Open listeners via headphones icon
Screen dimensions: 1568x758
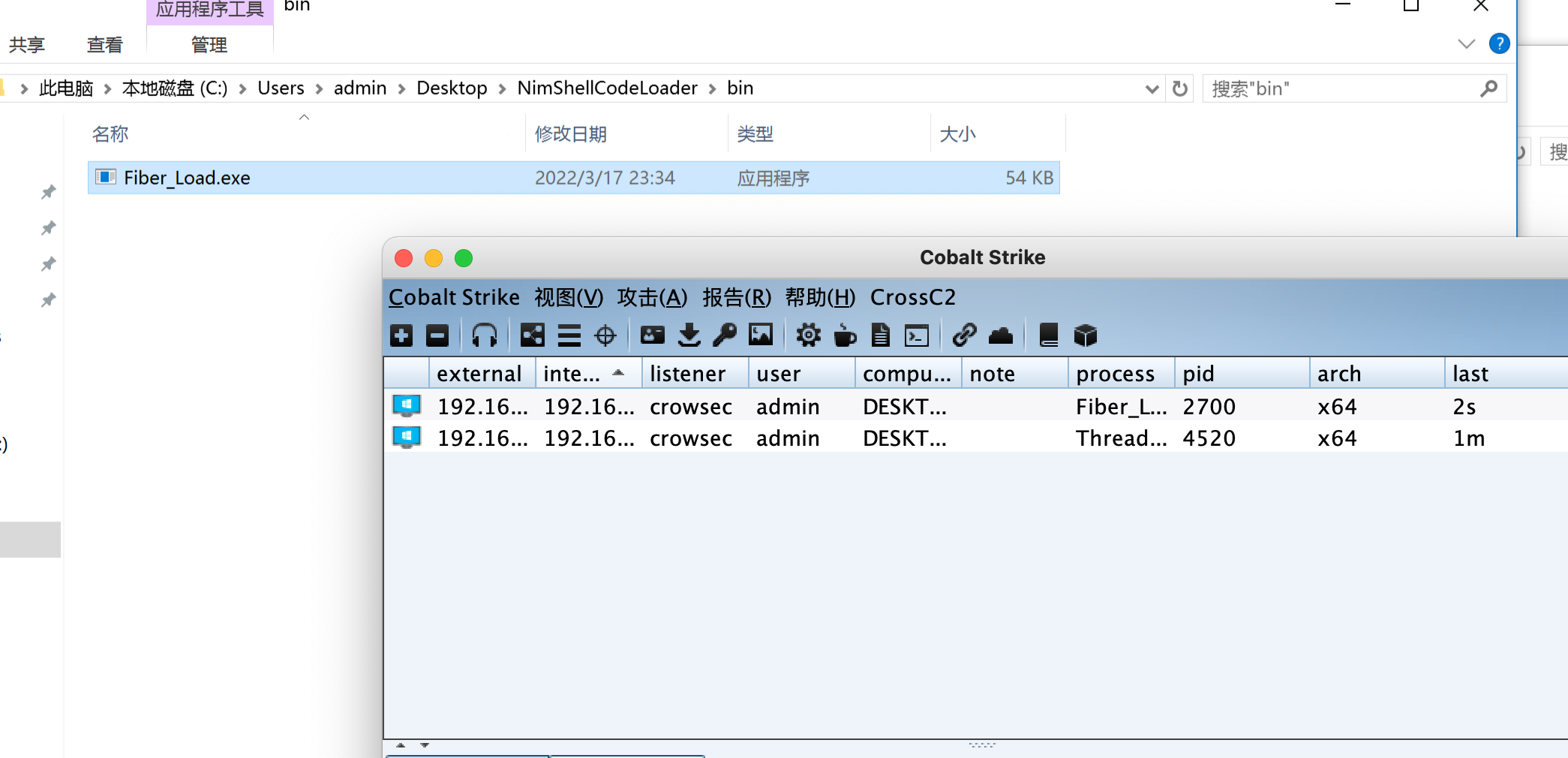(485, 335)
